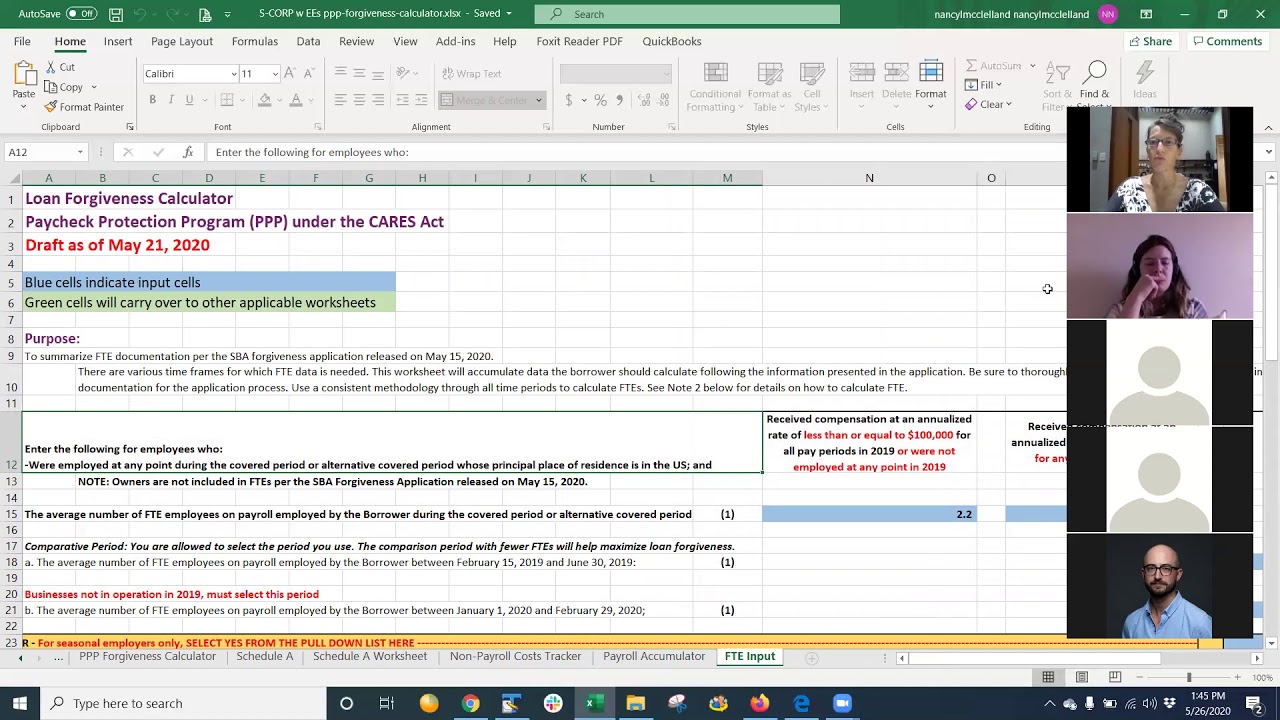Click the Comments button

point(1227,41)
